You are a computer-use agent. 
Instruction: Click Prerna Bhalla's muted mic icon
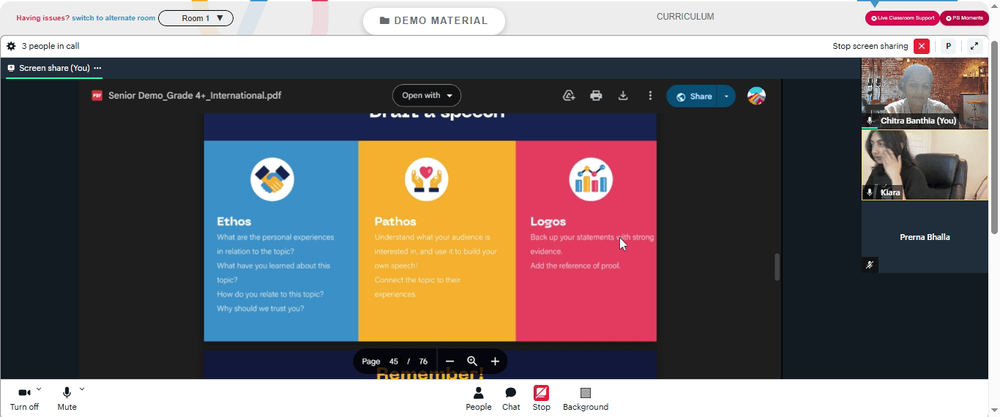(x=870, y=265)
